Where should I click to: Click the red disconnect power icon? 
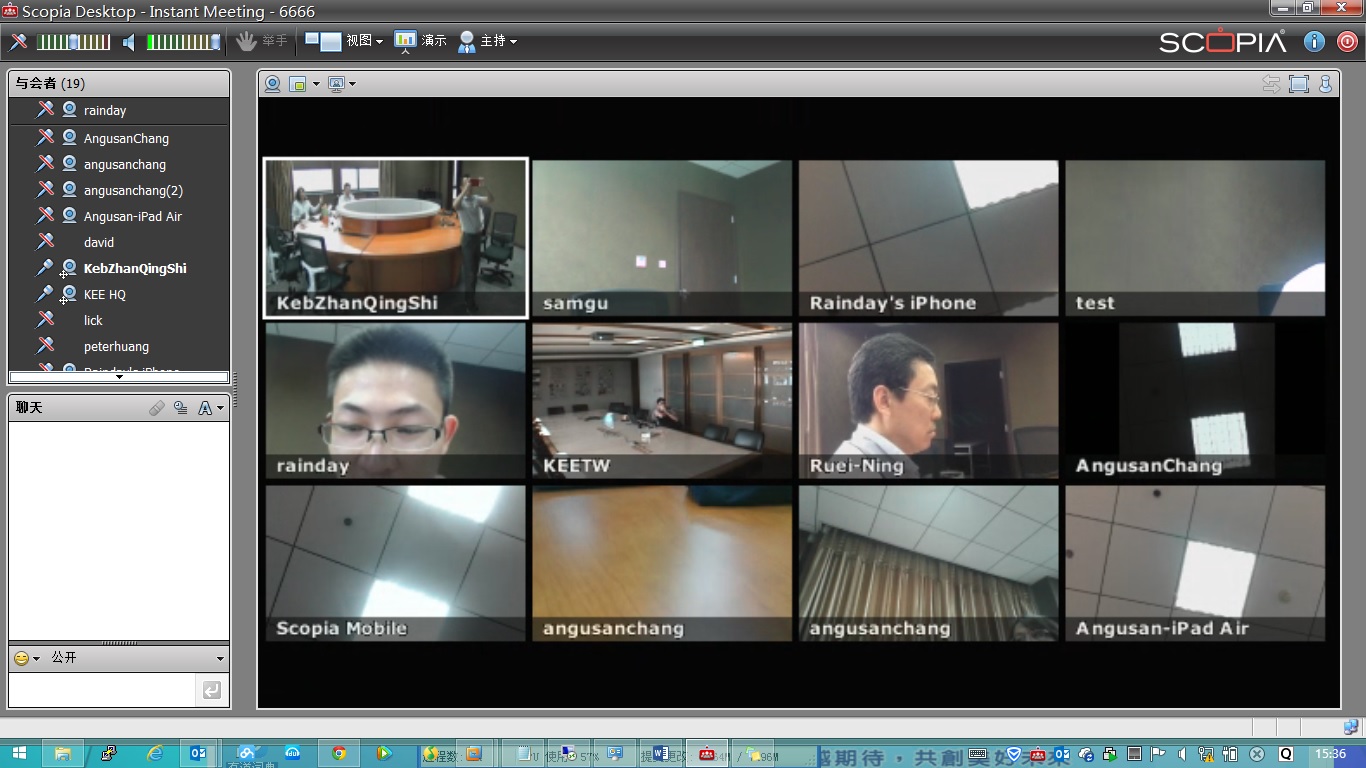[x=1346, y=42]
